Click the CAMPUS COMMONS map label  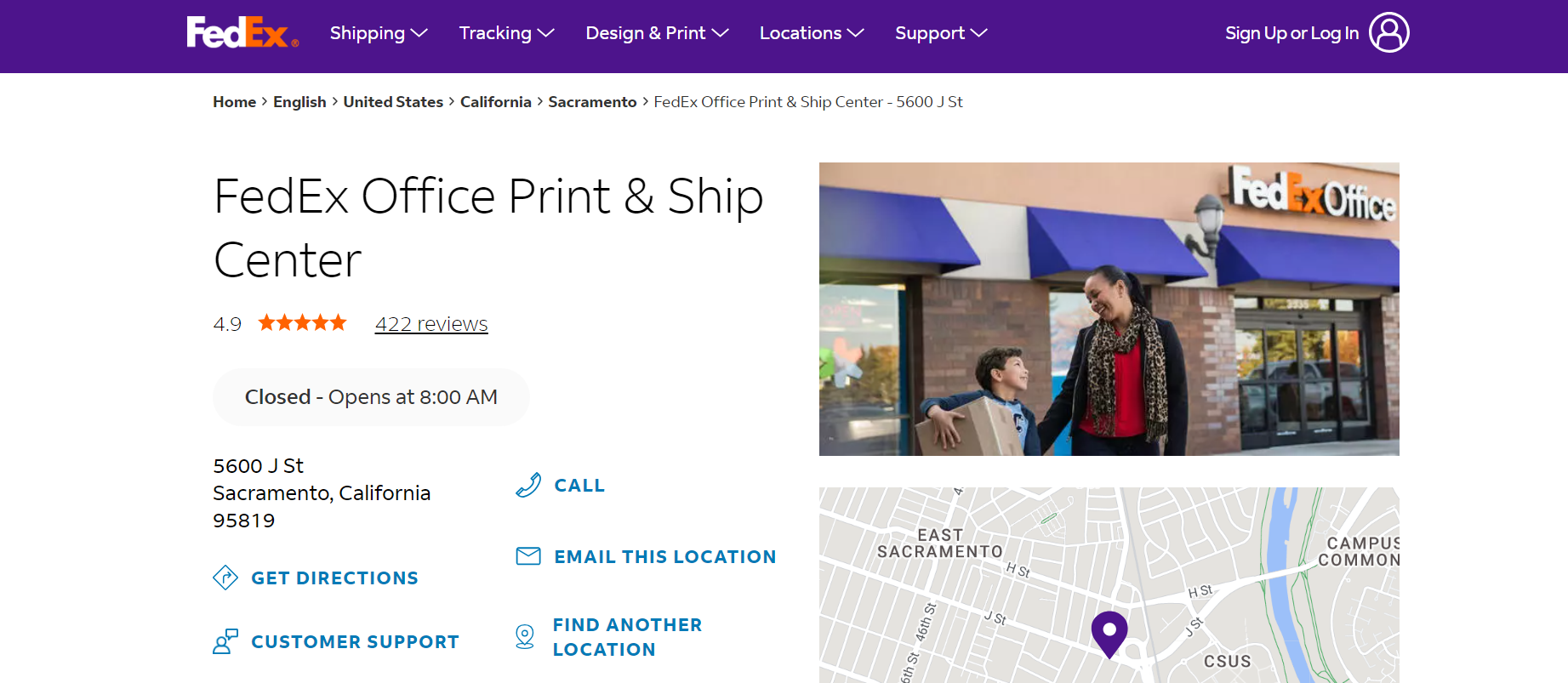(x=1359, y=552)
